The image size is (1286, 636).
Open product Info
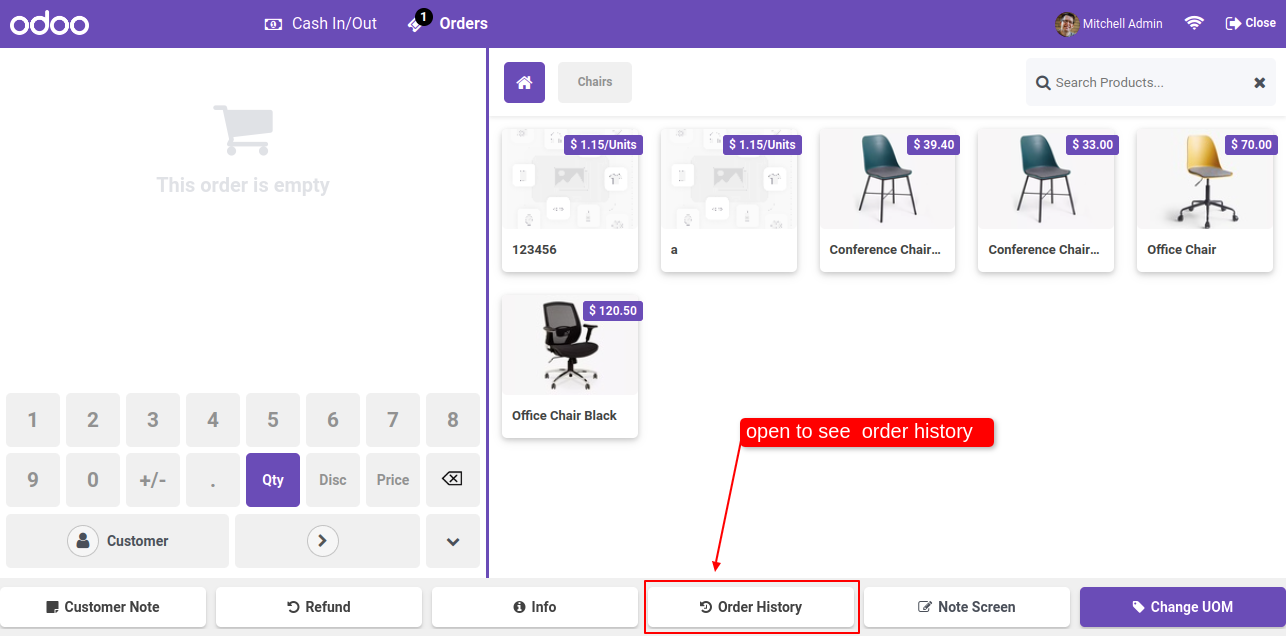point(535,607)
